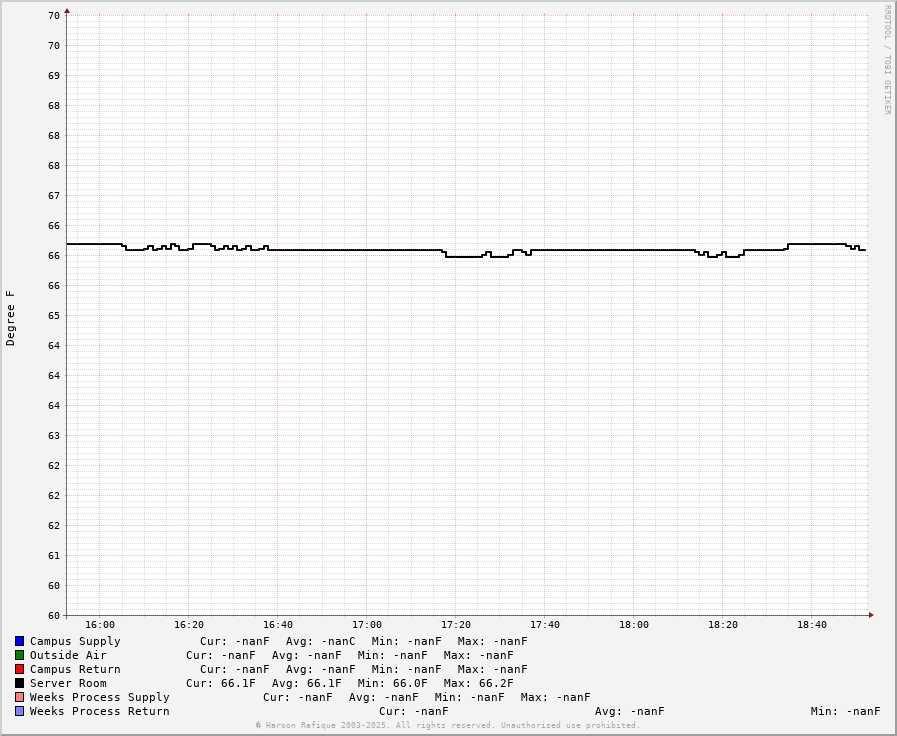Select the Outside Air legend label

point(68,655)
